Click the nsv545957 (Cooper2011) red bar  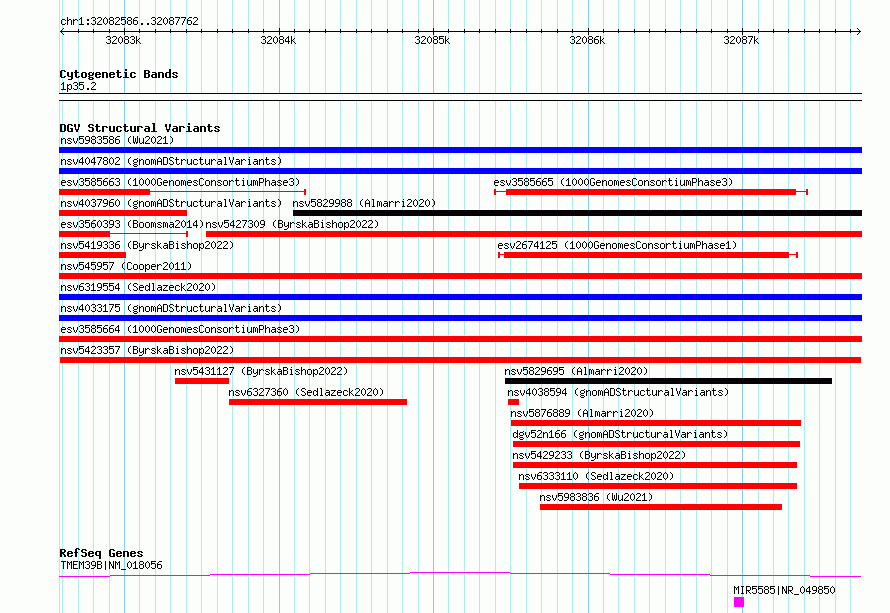click(460, 276)
